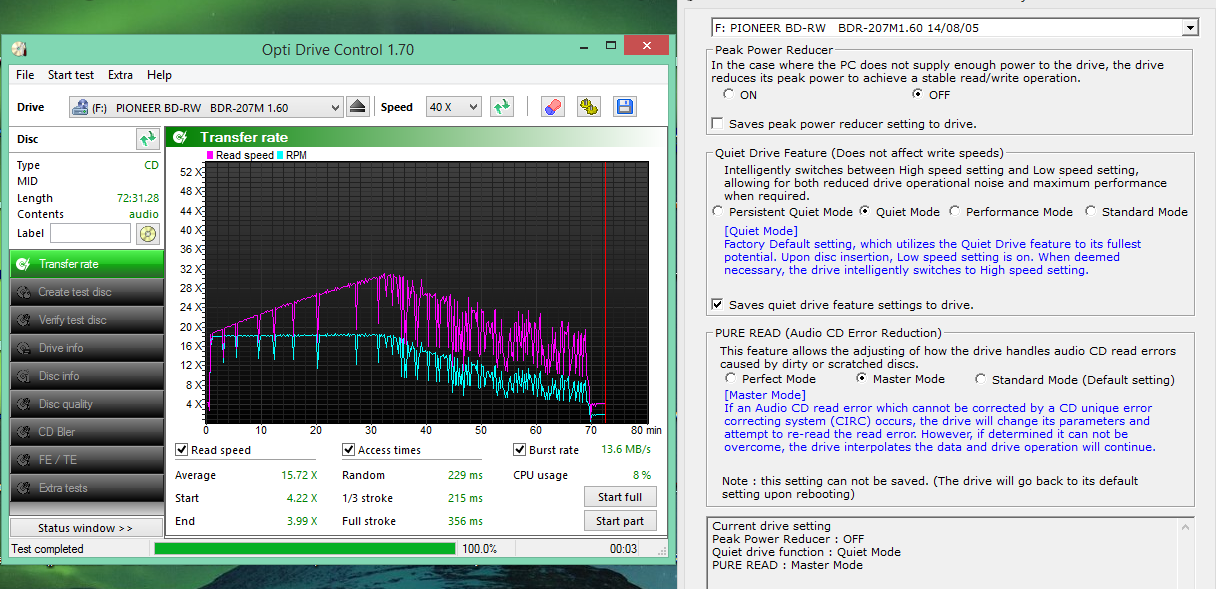1216x589 pixels.
Task: Click the Status window button
Action: tap(86, 528)
